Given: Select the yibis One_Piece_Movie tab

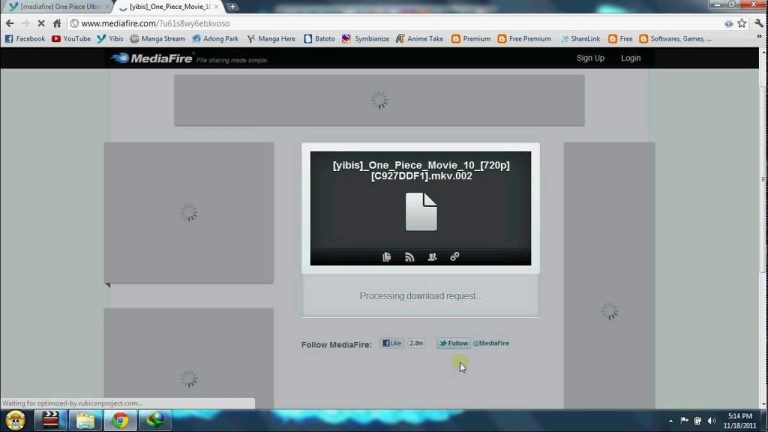Looking at the screenshot, I should click(x=169, y=7).
